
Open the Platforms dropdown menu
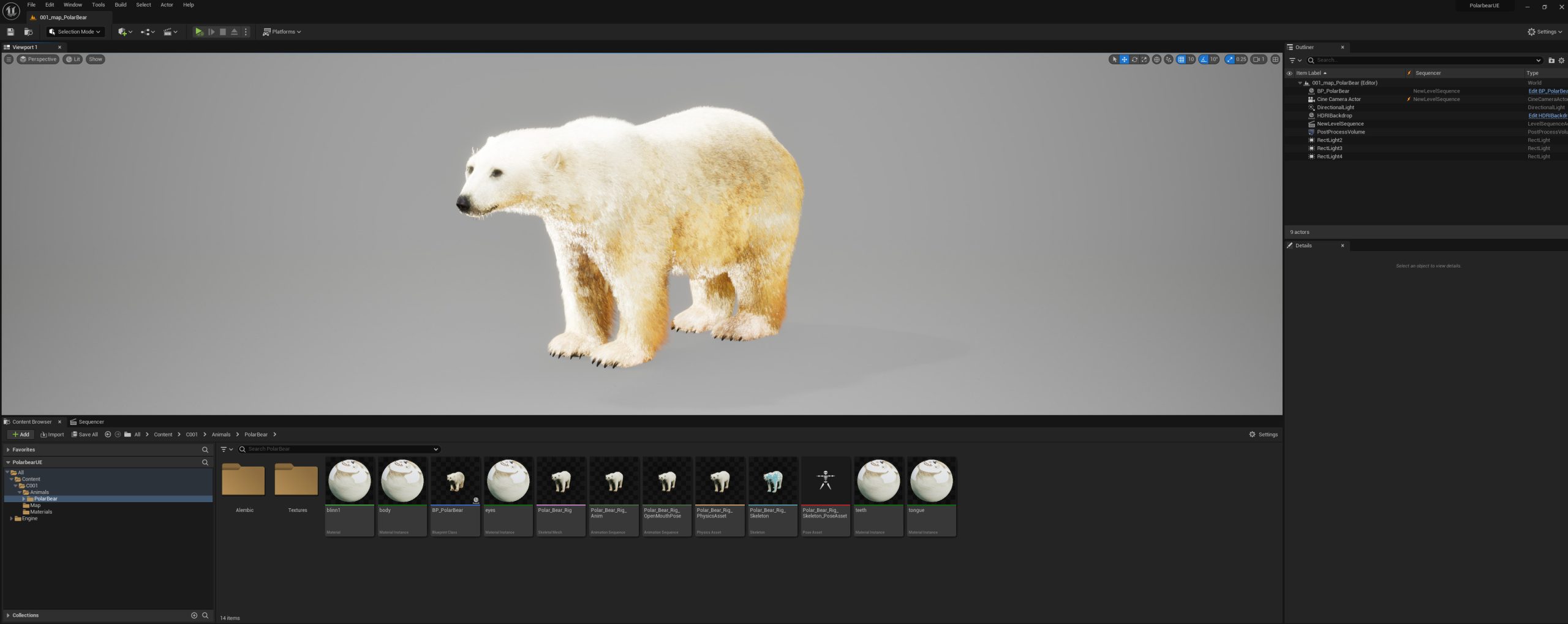(x=282, y=32)
